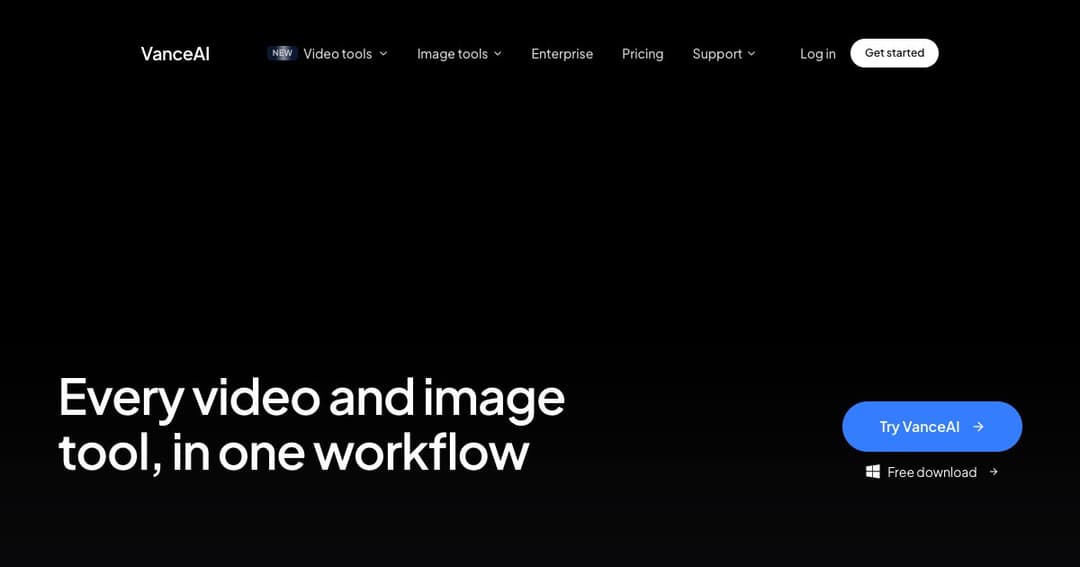
Task: Open the Support menu
Action: click(x=717, y=54)
